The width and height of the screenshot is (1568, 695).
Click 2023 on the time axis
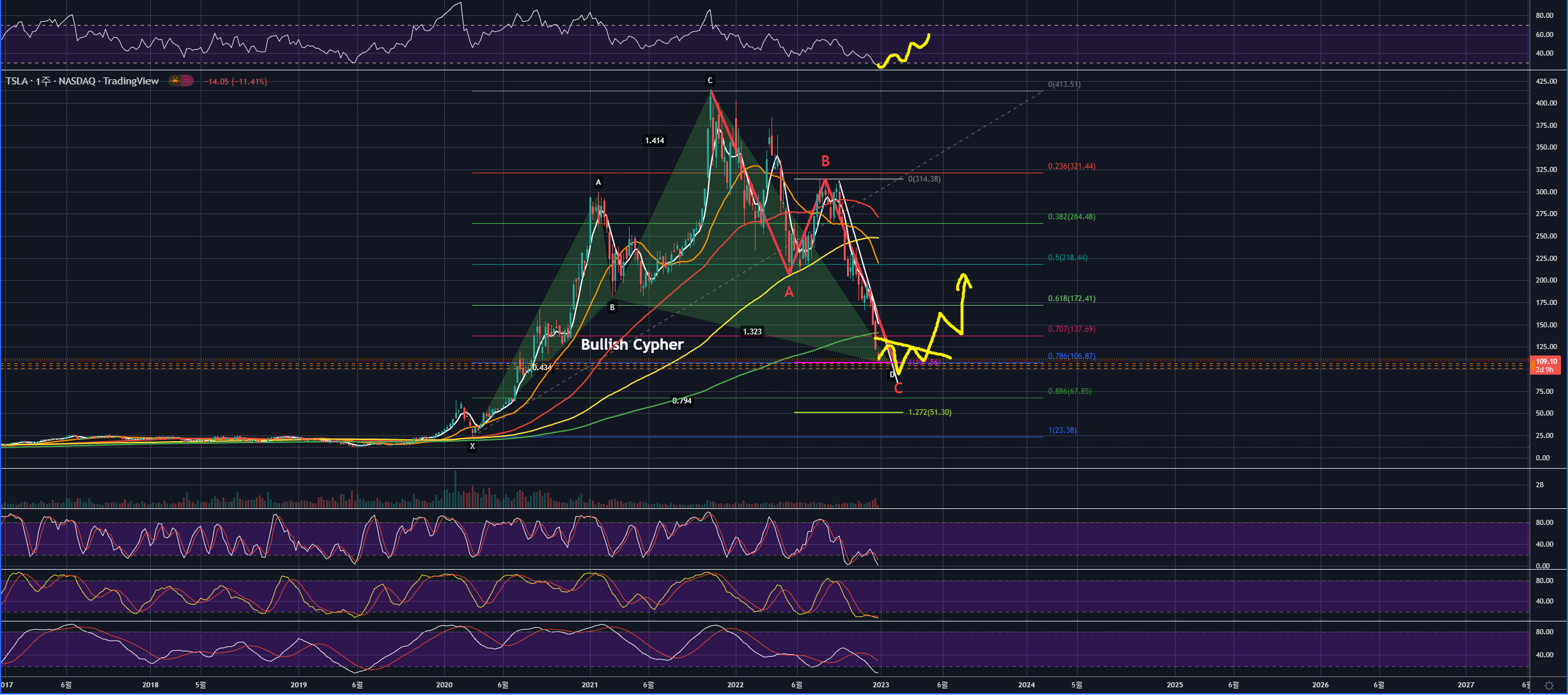(x=880, y=685)
